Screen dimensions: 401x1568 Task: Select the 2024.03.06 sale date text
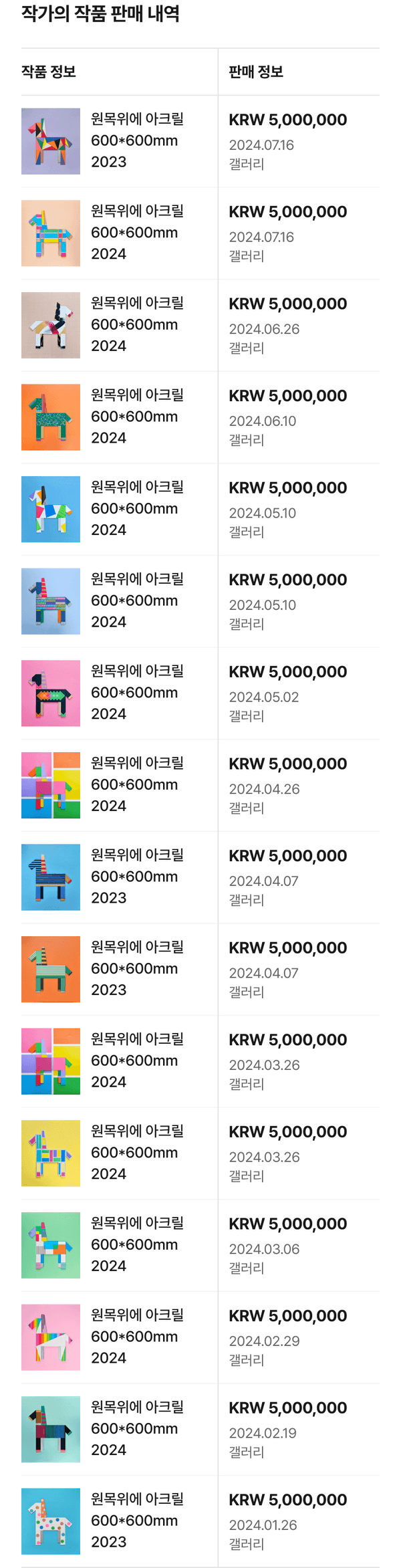pos(264,1249)
